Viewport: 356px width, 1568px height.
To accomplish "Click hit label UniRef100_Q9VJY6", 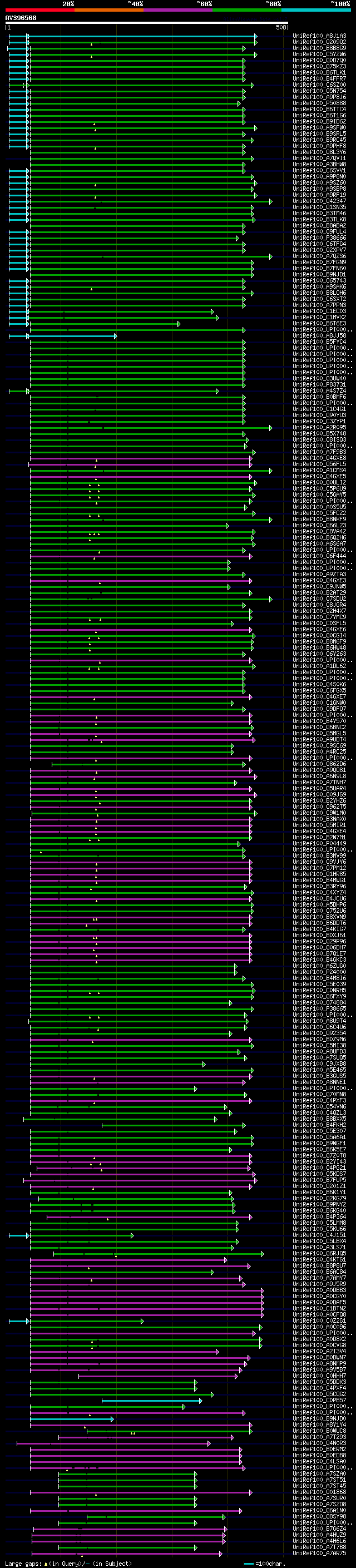I will tap(319, 861).
